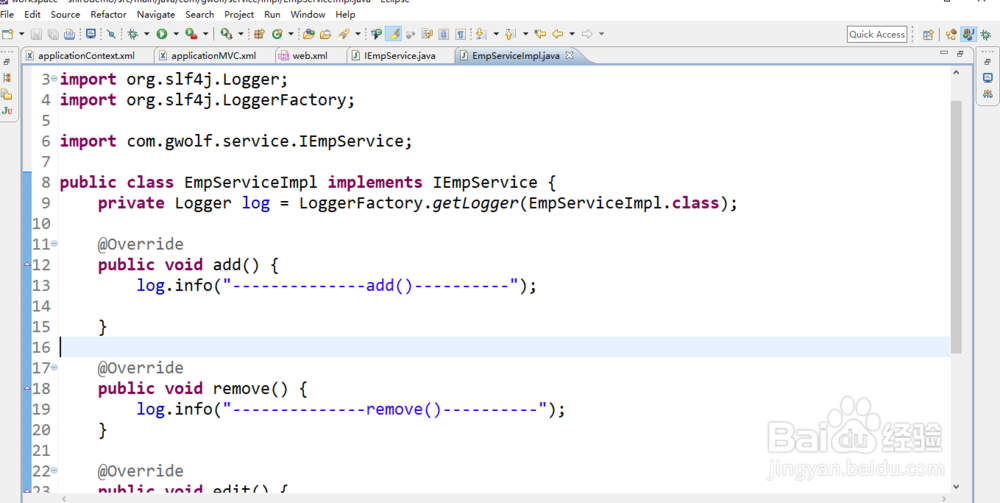The height and width of the screenshot is (503, 1000).
Task: Open the File menu
Action: [7, 14]
